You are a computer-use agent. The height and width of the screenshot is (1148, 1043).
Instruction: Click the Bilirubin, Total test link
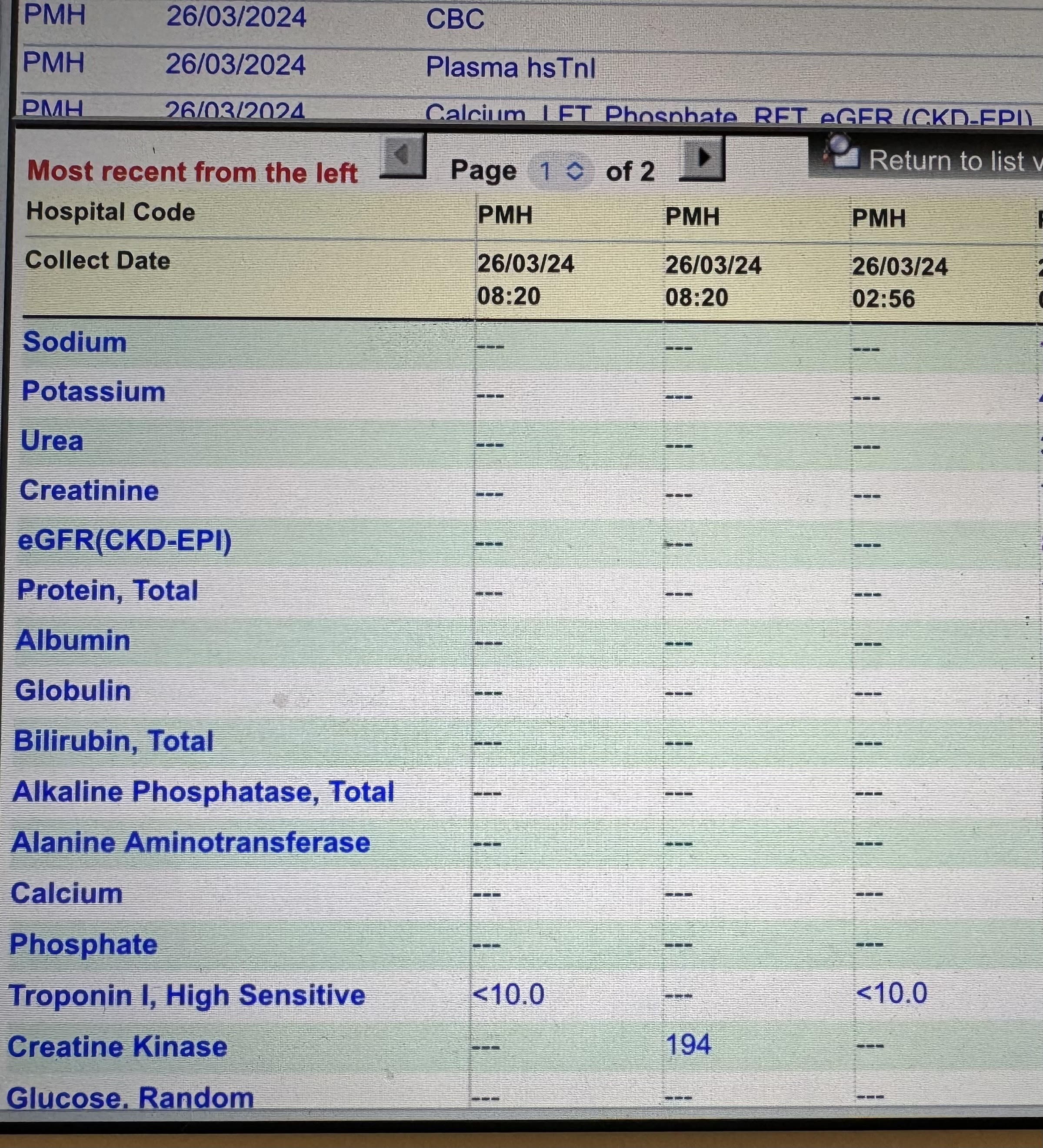tap(113, 742)
